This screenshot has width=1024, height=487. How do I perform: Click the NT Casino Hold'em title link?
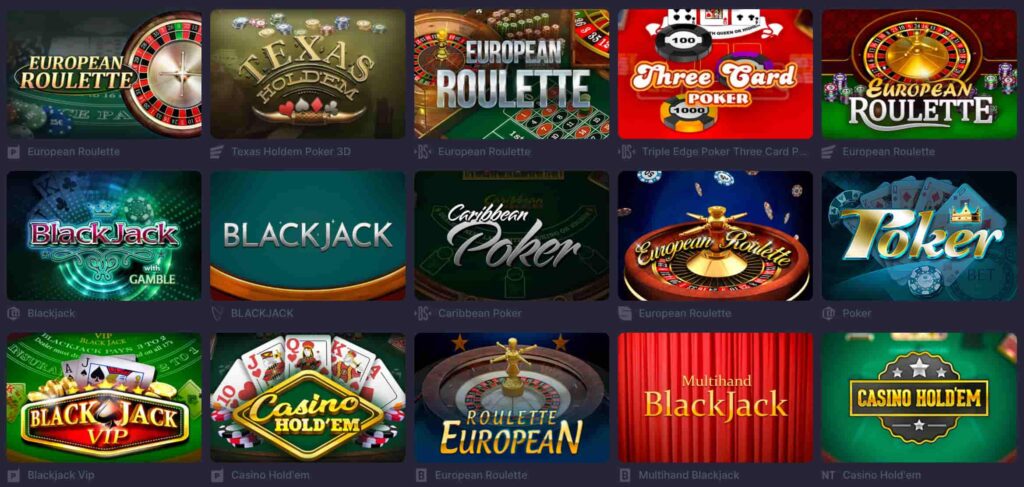(871, 475)
